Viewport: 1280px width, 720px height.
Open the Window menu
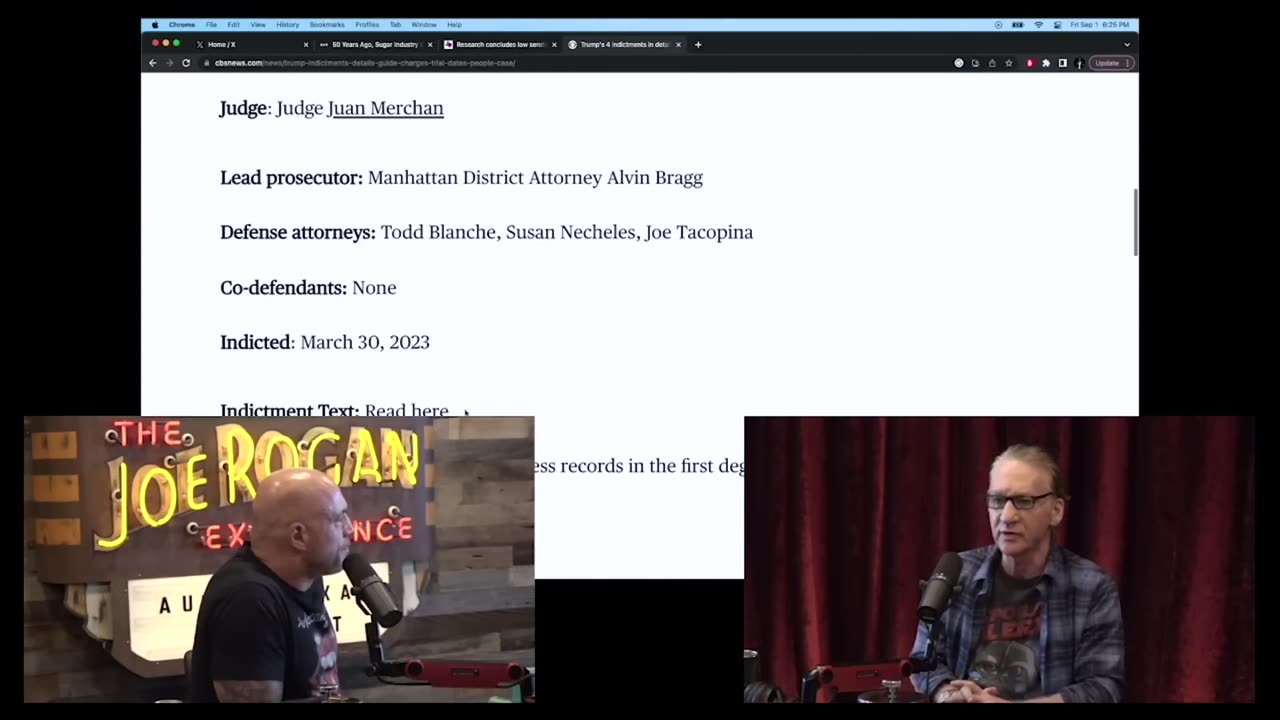tap(424, 24)
